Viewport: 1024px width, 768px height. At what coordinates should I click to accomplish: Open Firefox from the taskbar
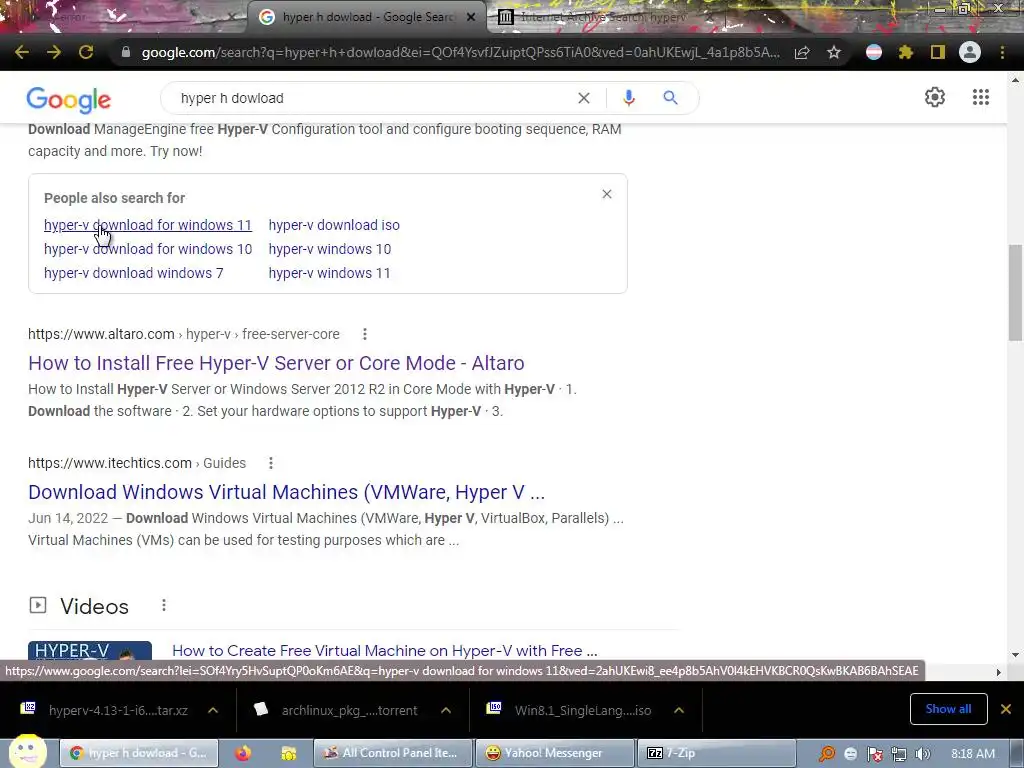click(243, 753)
